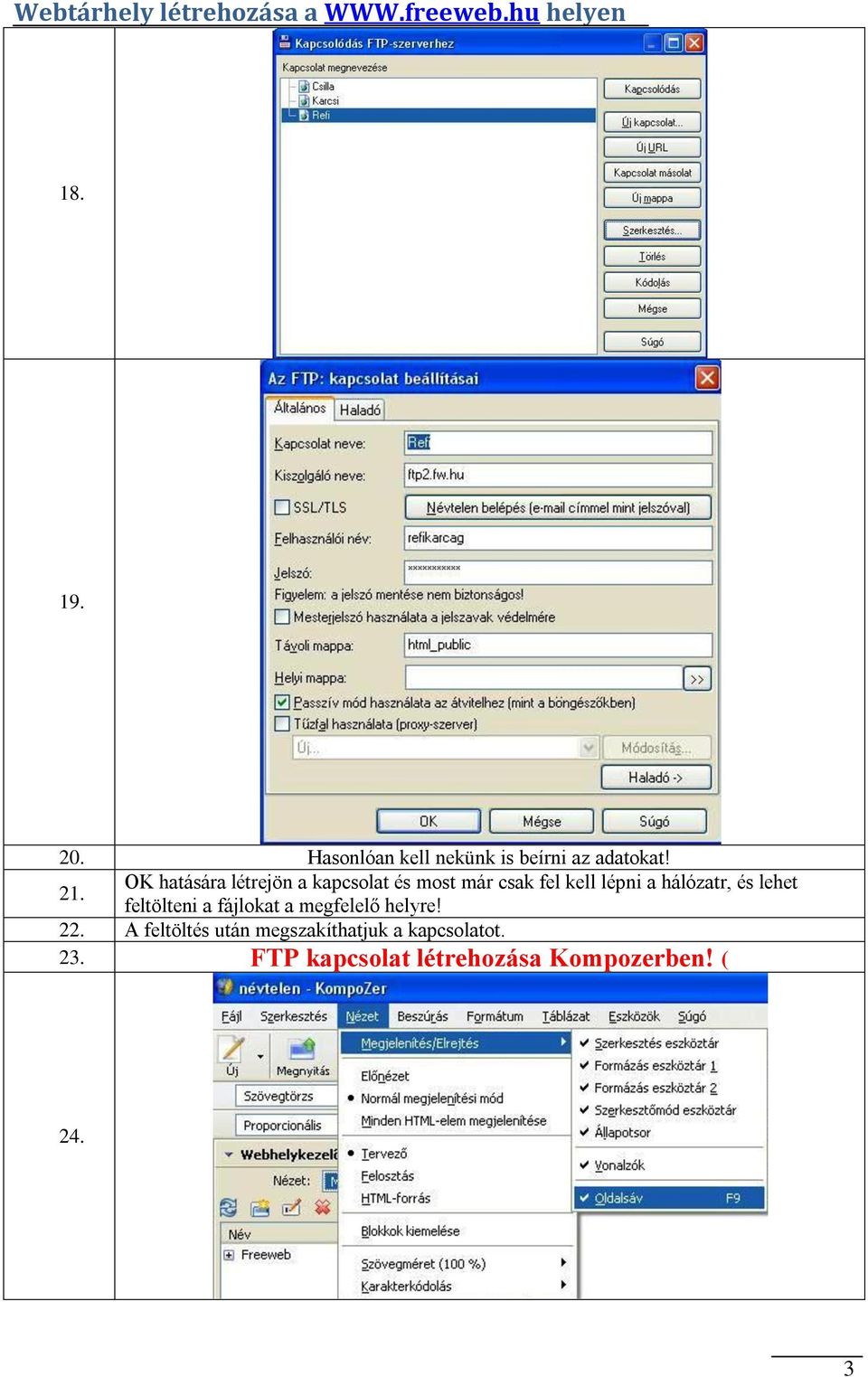
Task: Click the Távoli mappa field
Action: pyautogui.click(x=558, y=645)
